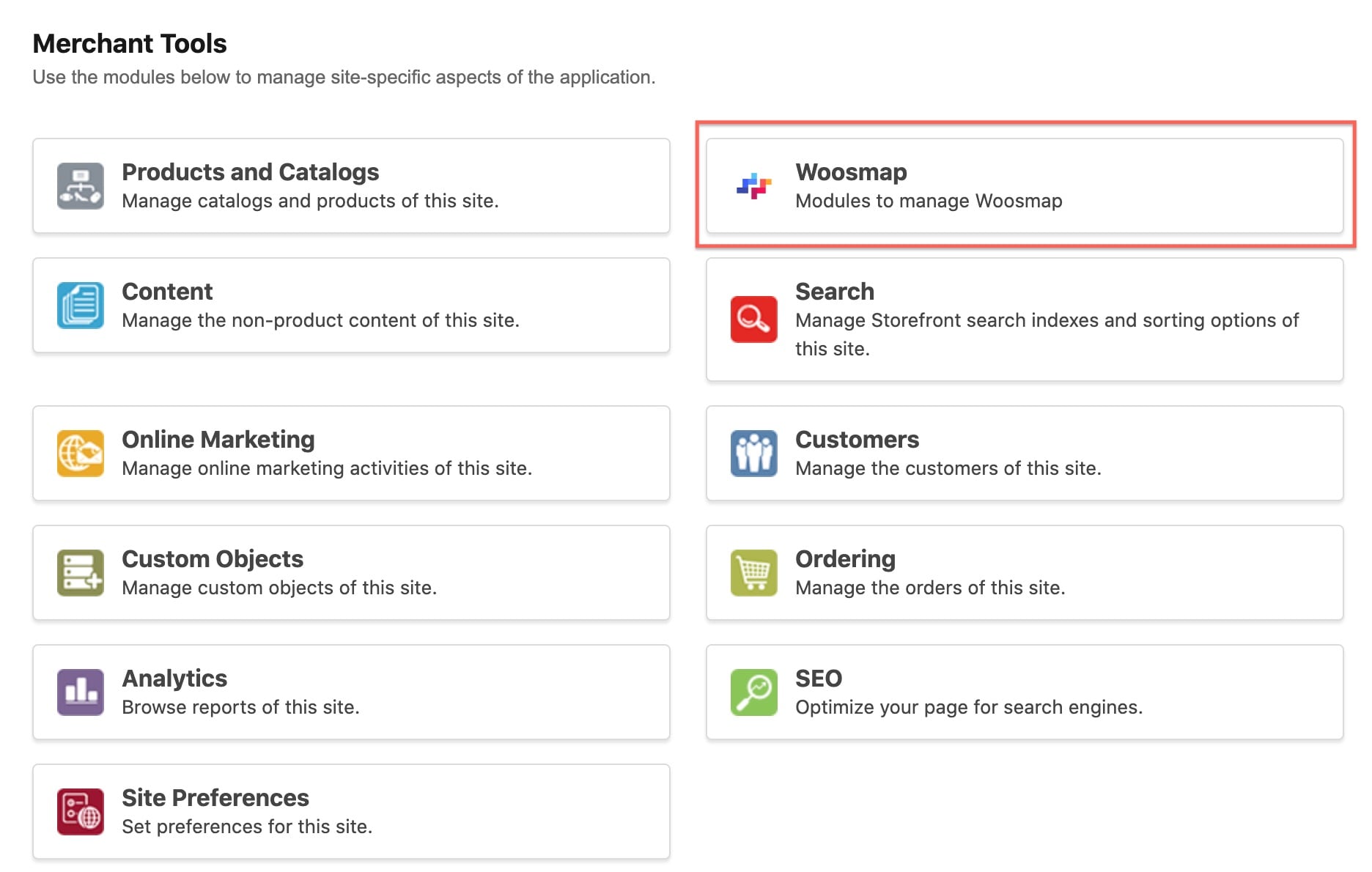Viewport: 1372px width, 872px height.
Task: Click the Woosmap logo icon
Action: (x=754, y=185)
